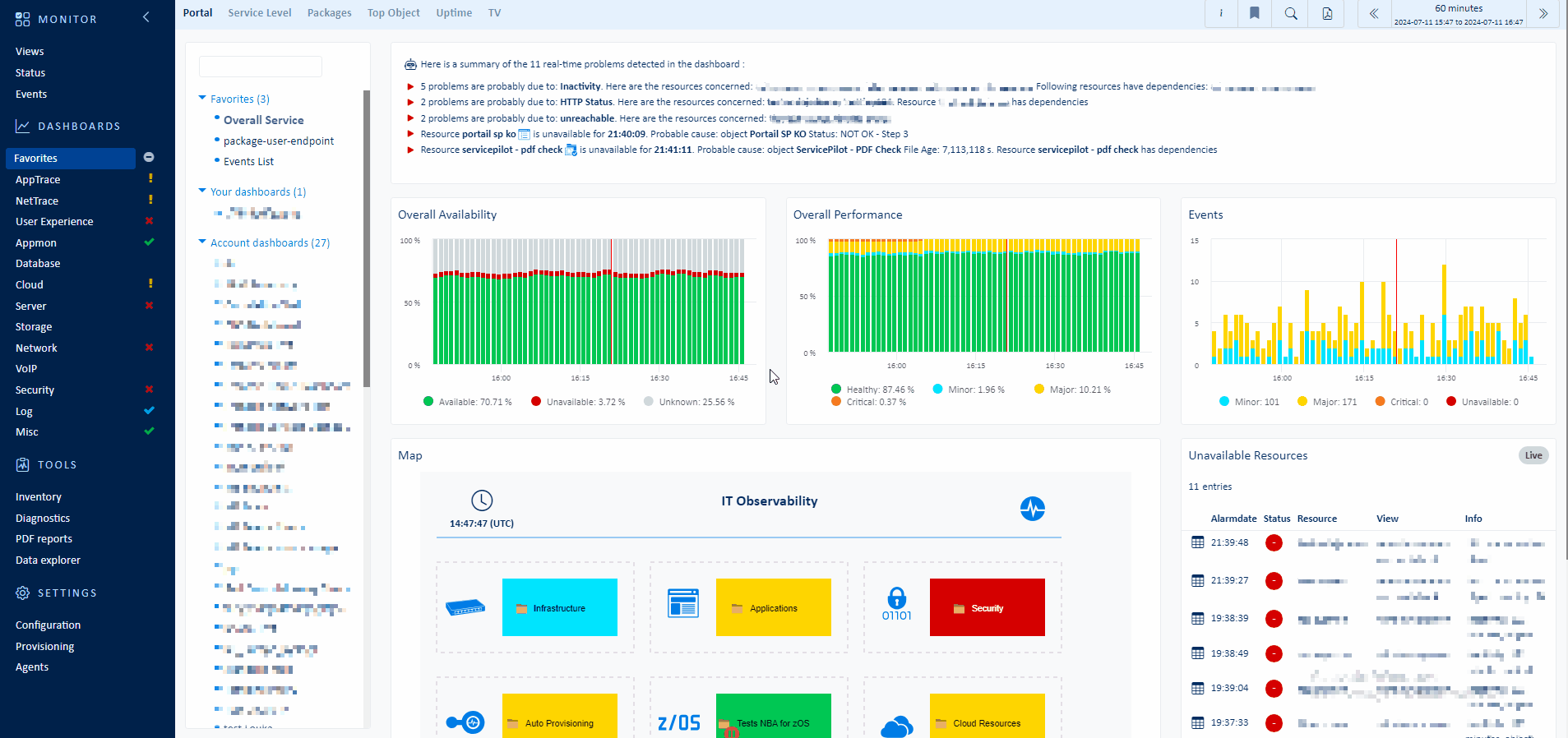Click the info 'i' icon in top toolbar
Screen dimensions: 1568x738
[x=1221, y=13]
